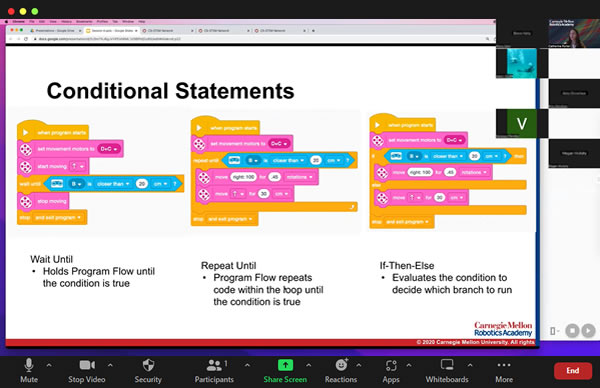Stop Video using the camera icon

tap(87, 370)
